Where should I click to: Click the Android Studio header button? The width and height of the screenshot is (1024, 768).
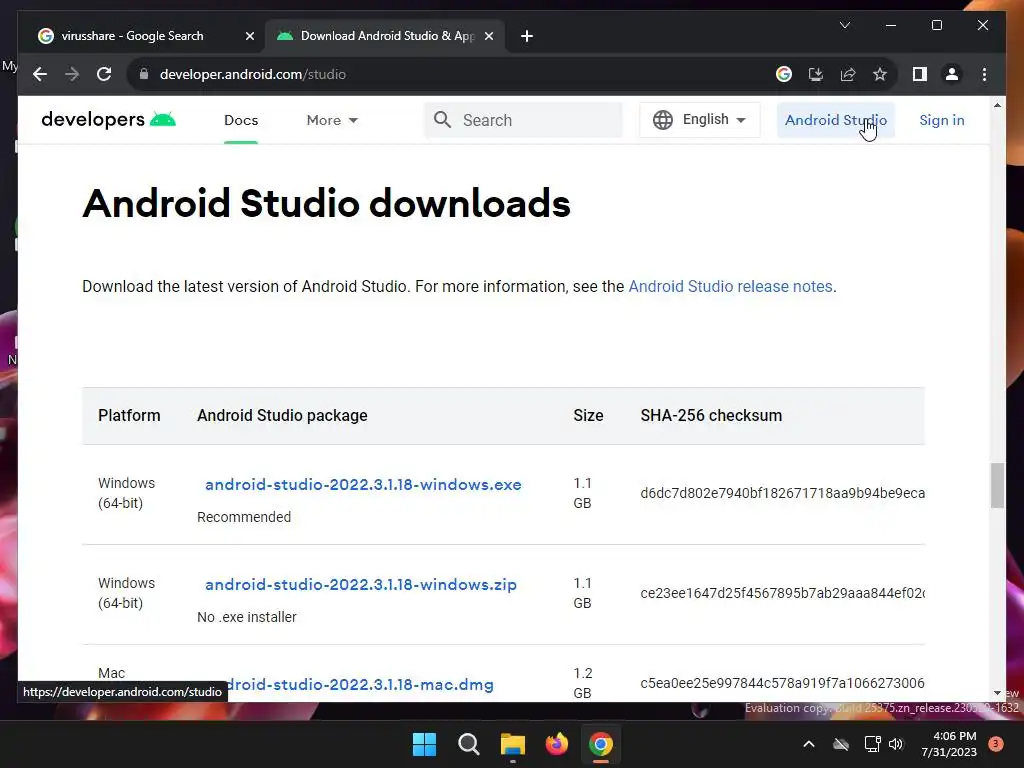[x=836, y=120]
